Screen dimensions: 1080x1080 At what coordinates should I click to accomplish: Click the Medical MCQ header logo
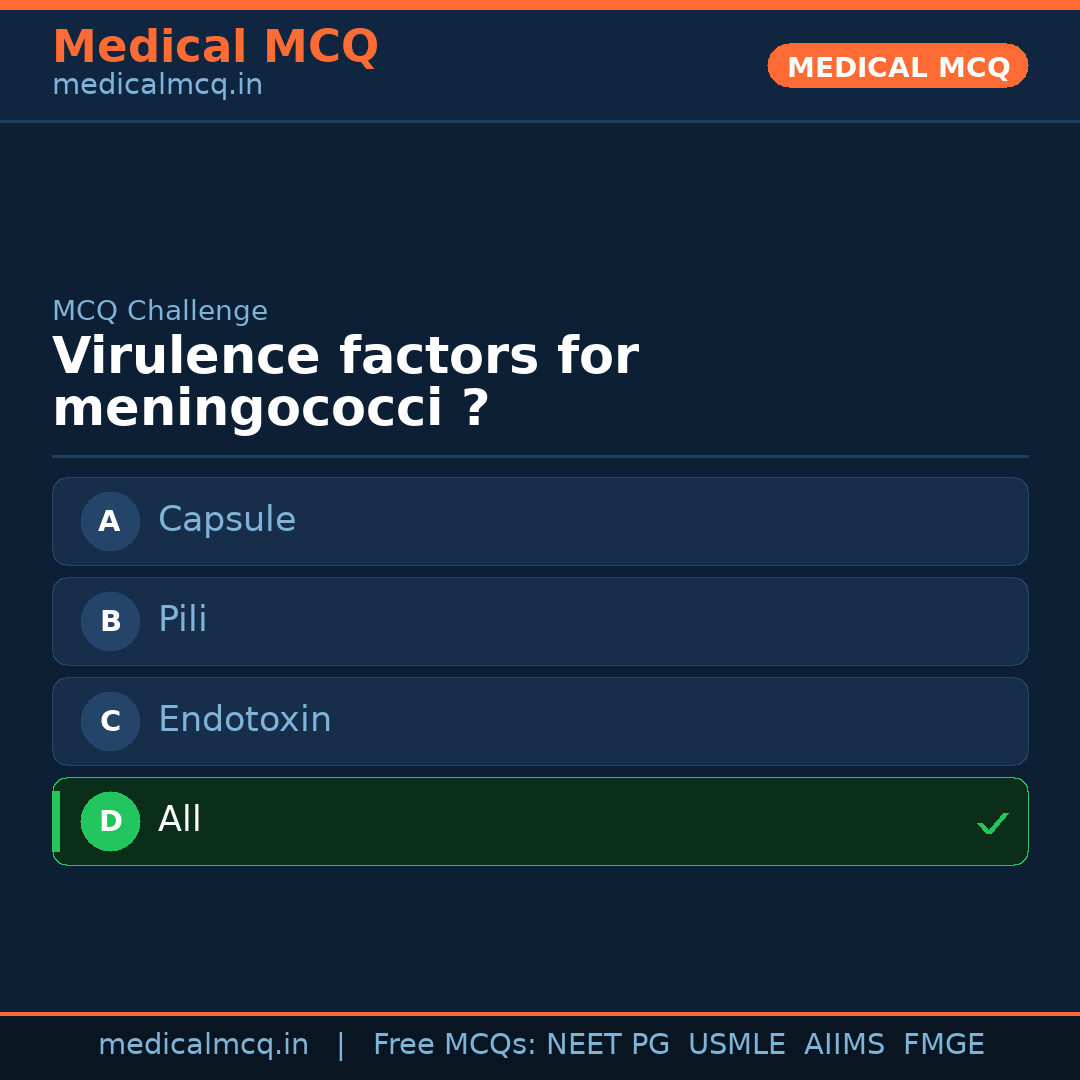point(215,46)
